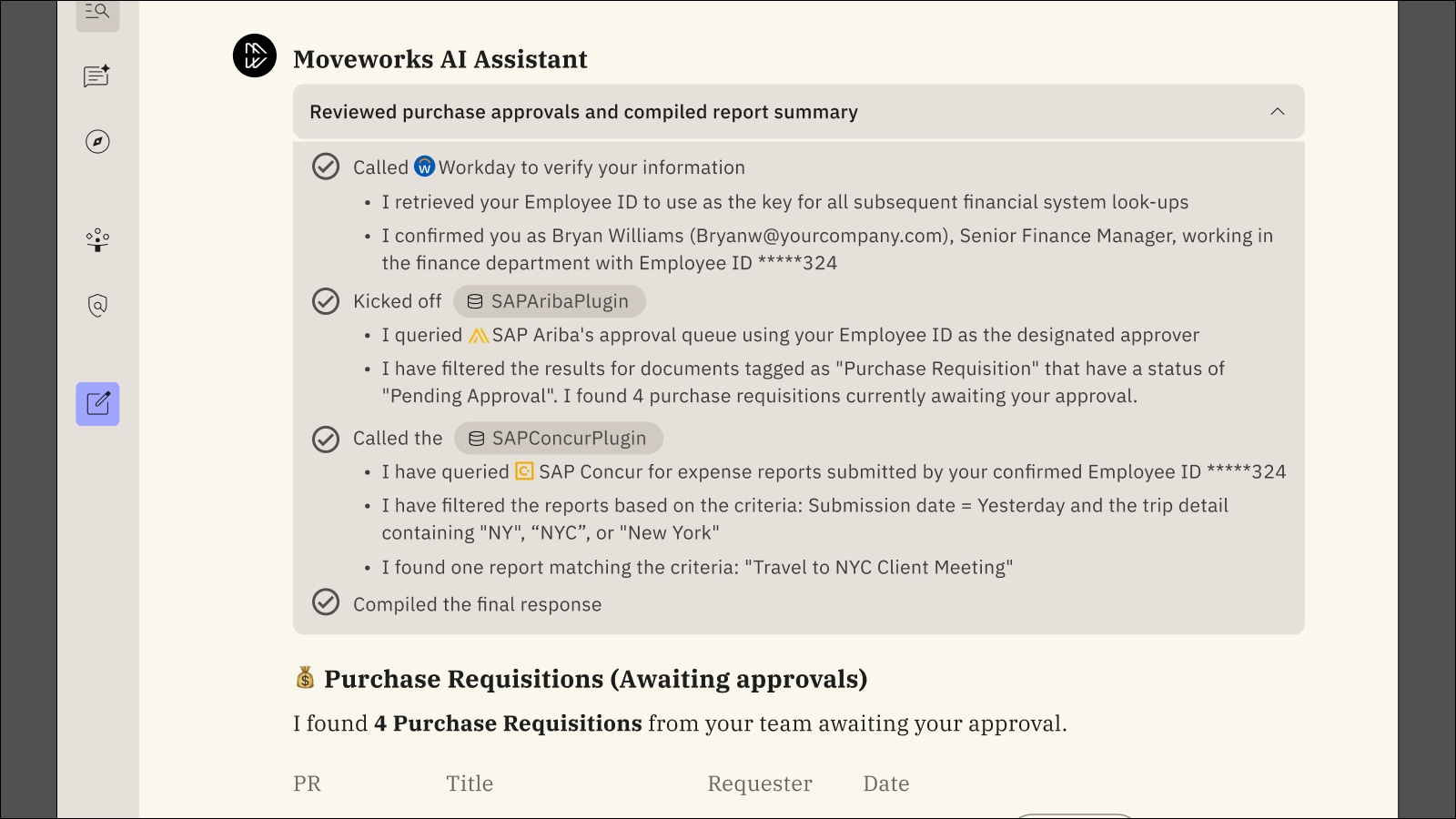The height and width of the screenshot is (819, 1456).
Task: Toggle the checkmark beside 'Kicked off SAPAribaPlugin'
Action: coord(325,301)
